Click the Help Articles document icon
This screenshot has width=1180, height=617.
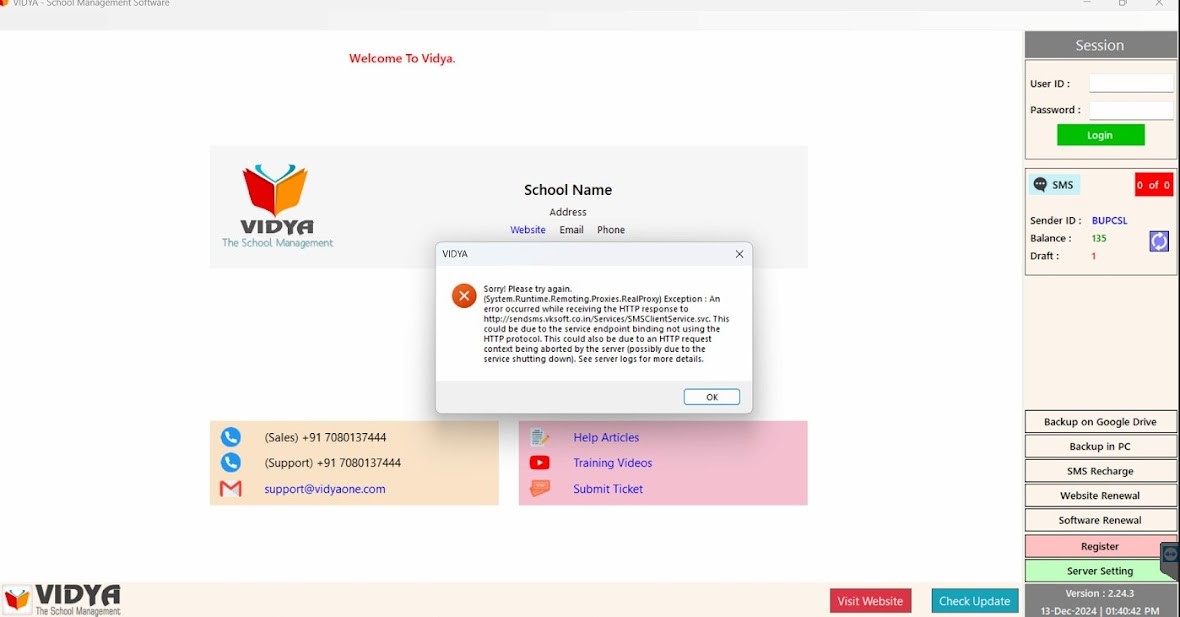[540, 437]
